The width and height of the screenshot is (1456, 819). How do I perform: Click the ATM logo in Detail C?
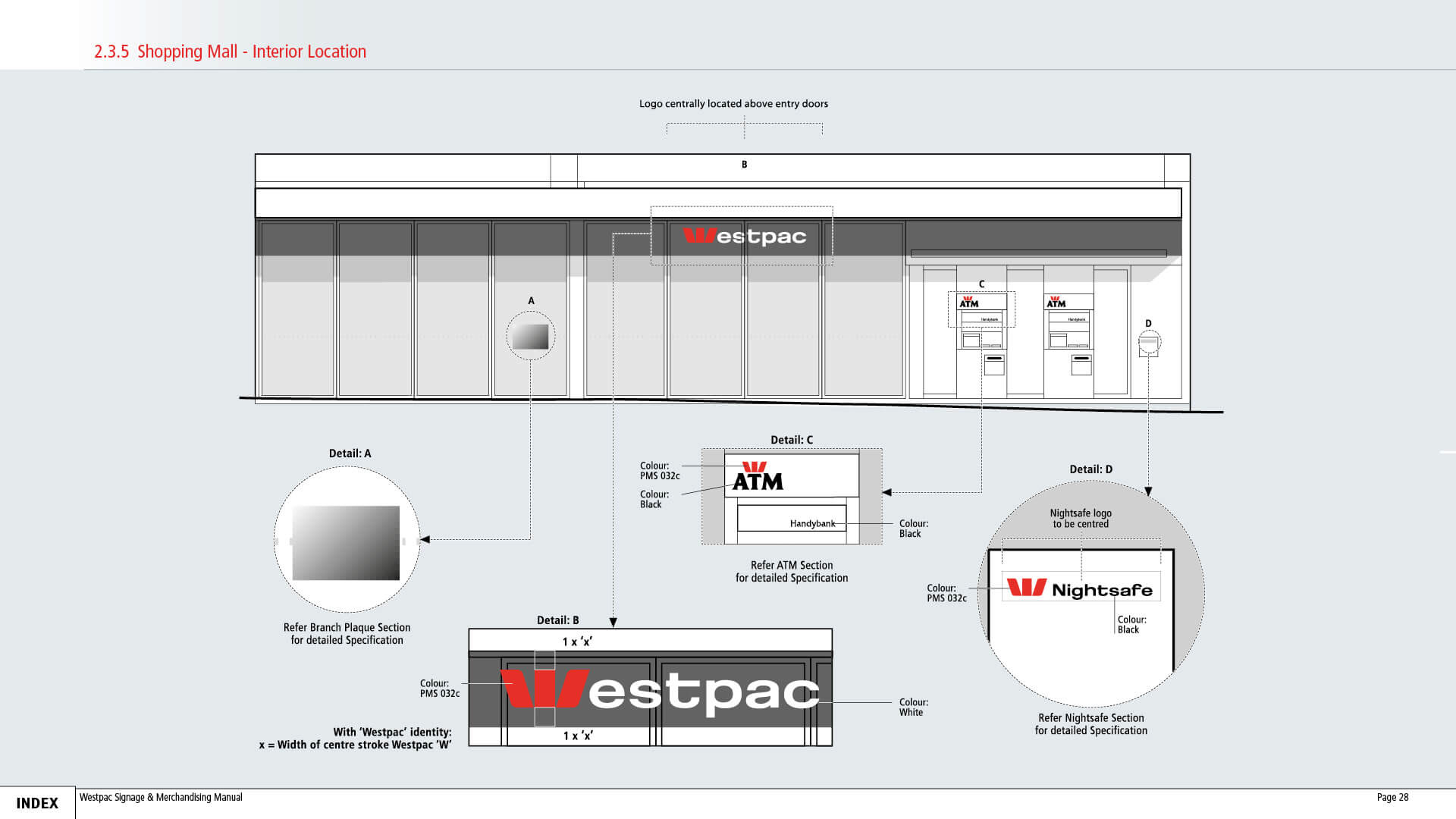758,476
